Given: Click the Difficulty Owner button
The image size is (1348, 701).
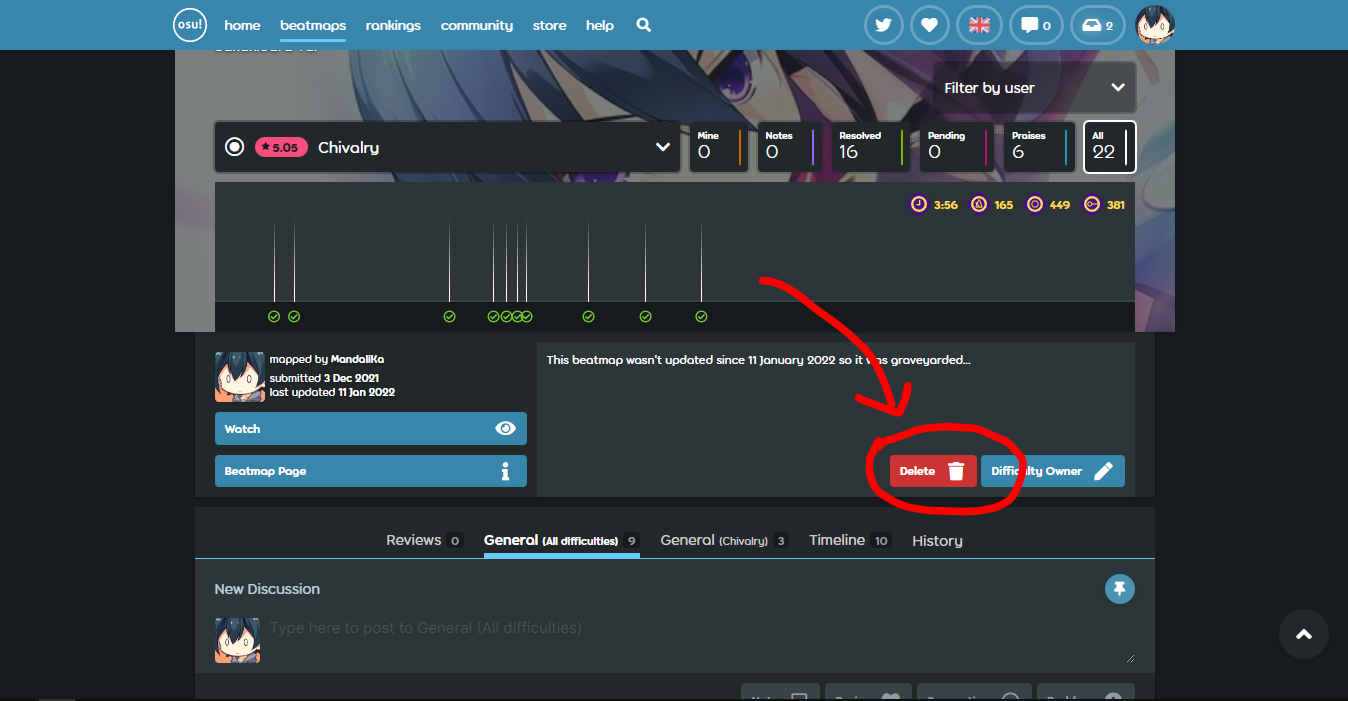Looking at the screenshot, I should [x=1053, y=471].
